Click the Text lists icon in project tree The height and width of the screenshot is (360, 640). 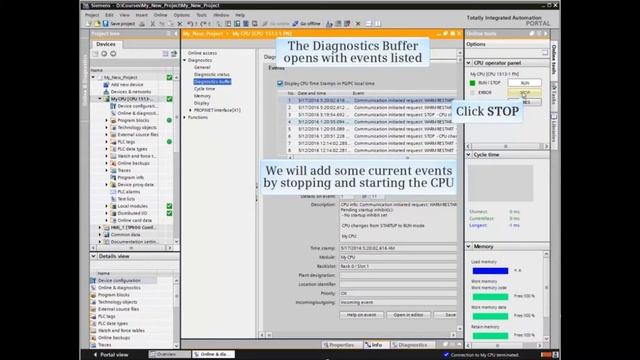[x=113, y=199]
